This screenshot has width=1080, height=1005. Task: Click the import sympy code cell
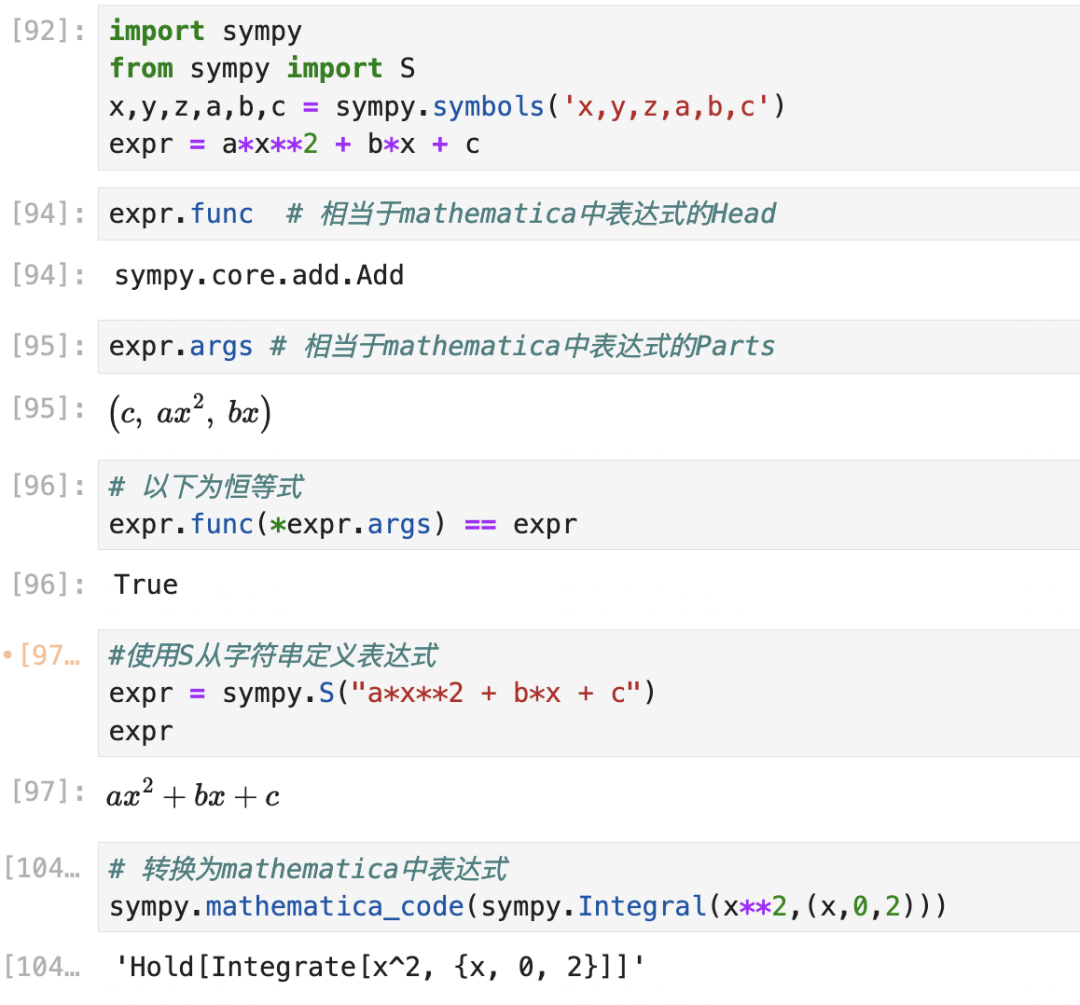[x=588, y=87]
